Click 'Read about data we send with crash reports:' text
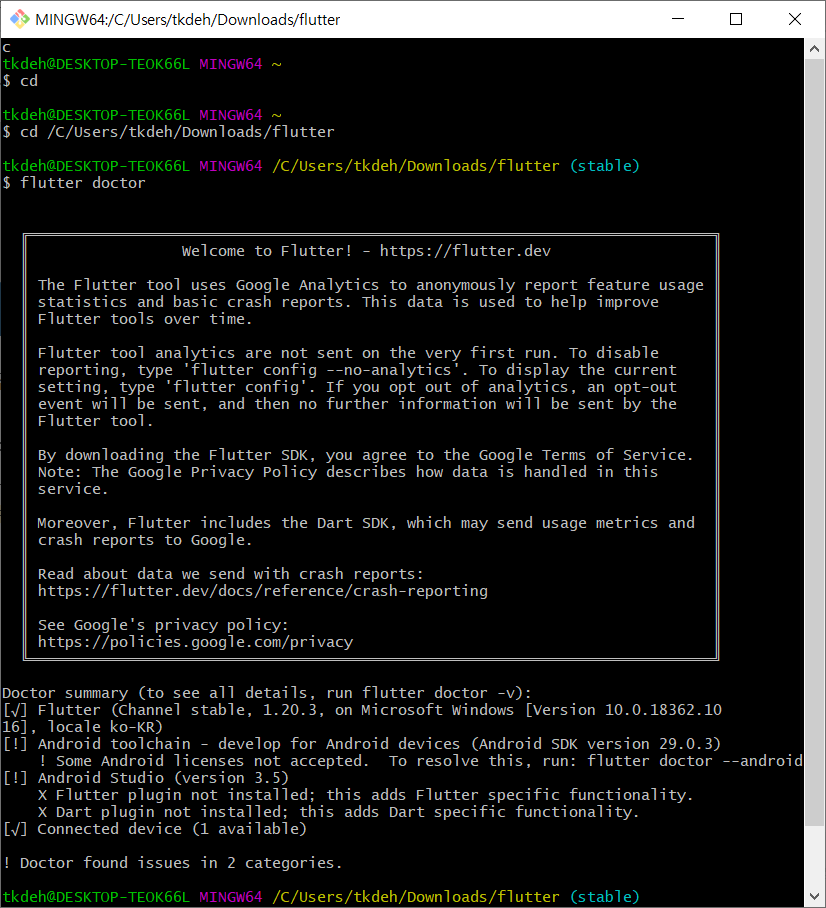826x908 pixels. coord(231,574)
